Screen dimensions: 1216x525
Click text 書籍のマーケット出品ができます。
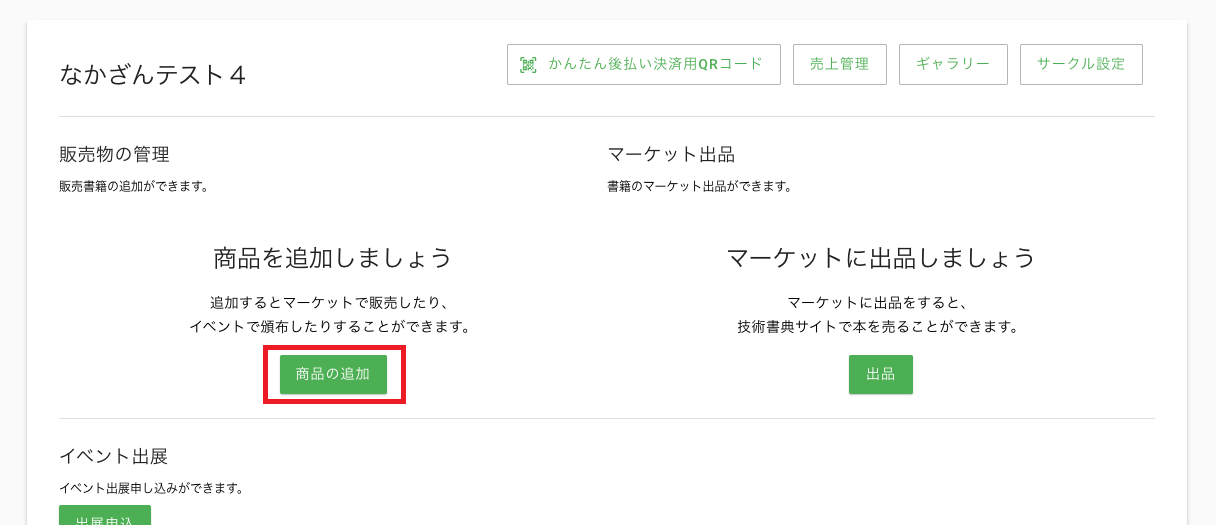pos(700,186)
